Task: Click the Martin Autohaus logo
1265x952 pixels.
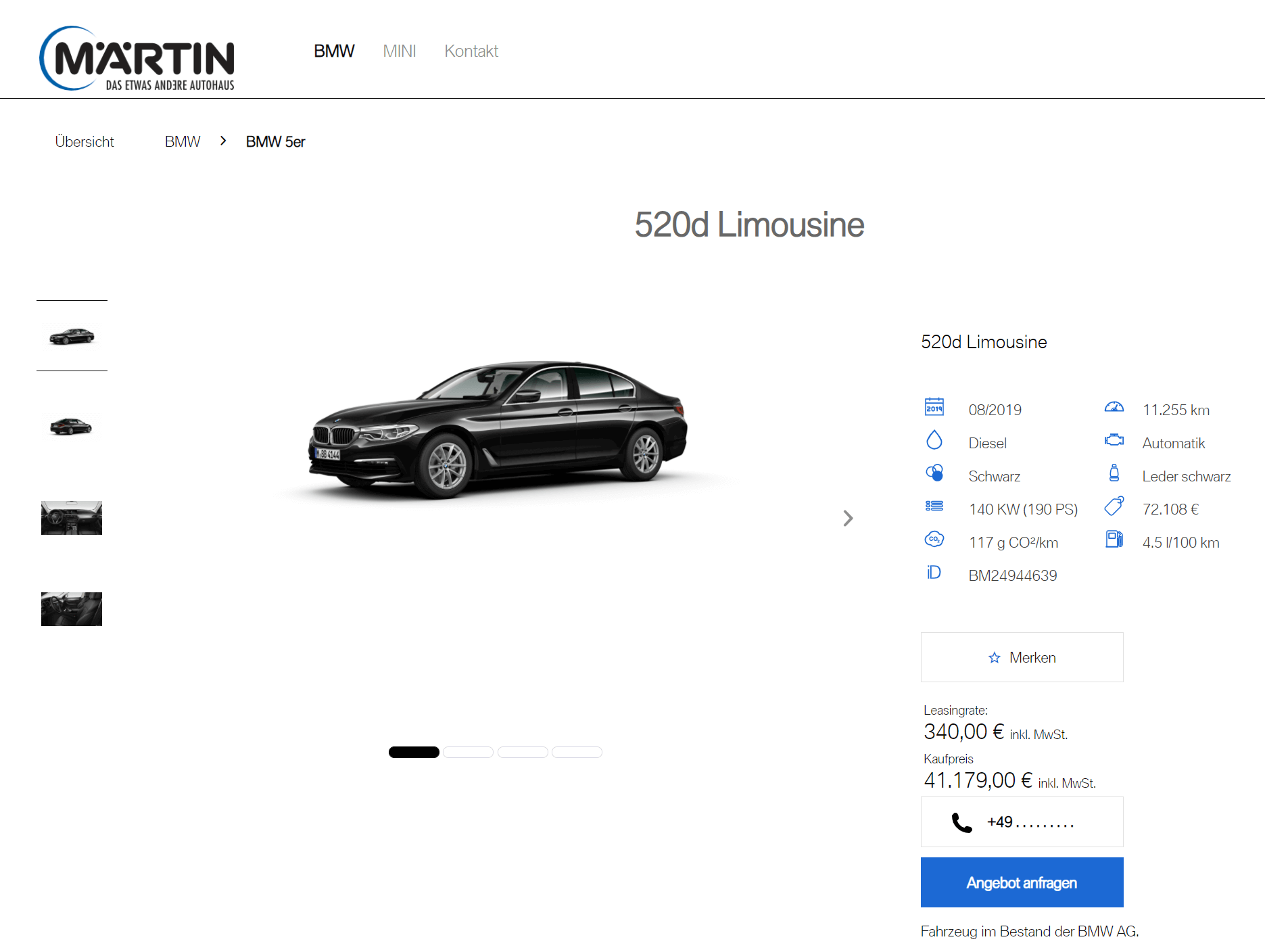Action: click(137, 58)
